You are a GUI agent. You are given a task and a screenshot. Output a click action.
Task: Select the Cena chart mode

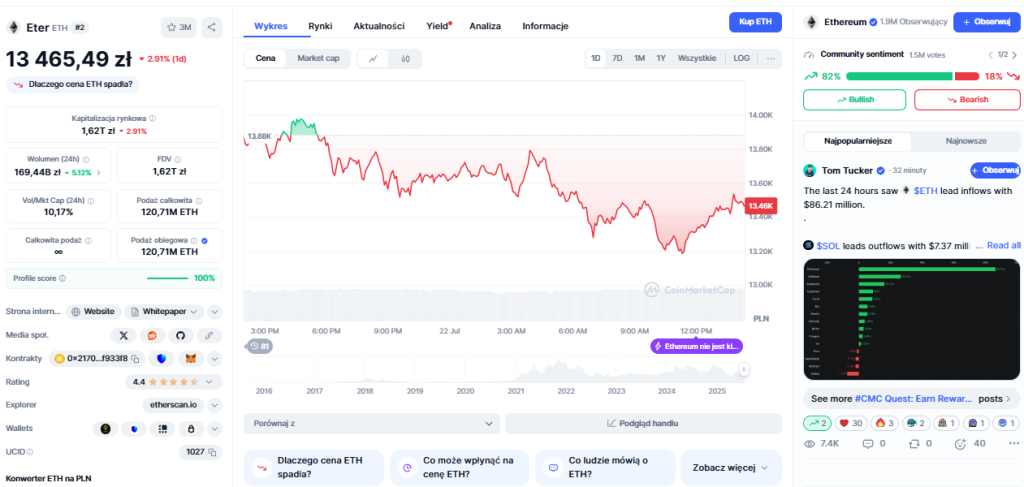click(x=265, y=58)
